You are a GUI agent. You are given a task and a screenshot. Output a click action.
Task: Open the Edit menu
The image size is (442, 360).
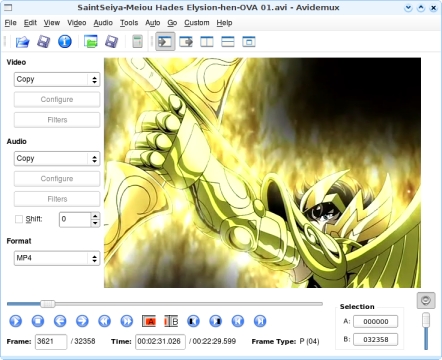[30, 23]
